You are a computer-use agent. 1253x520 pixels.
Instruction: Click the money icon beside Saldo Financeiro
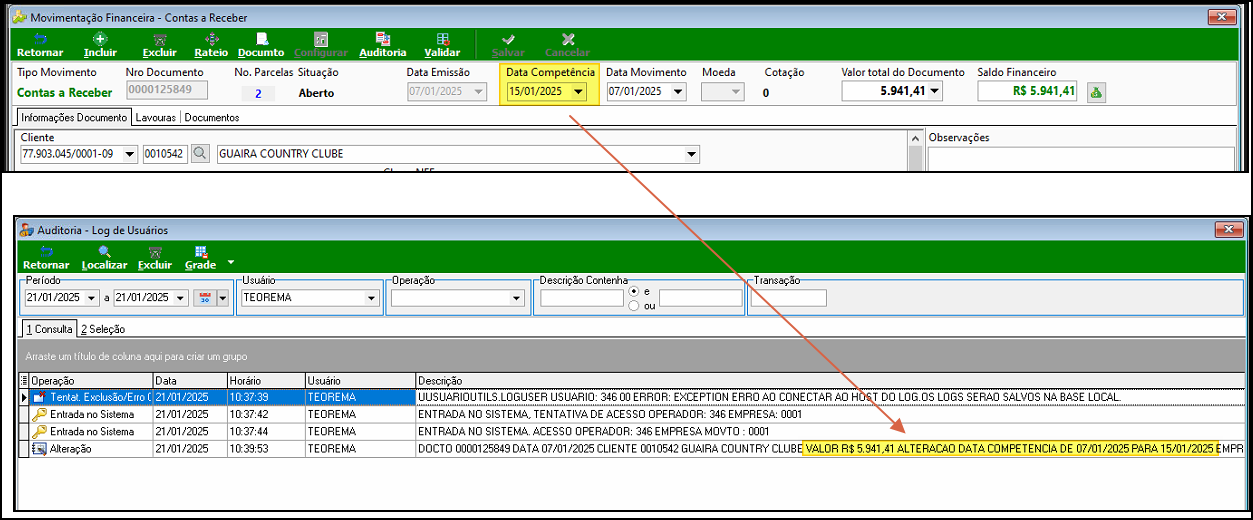coord(1096,92)
